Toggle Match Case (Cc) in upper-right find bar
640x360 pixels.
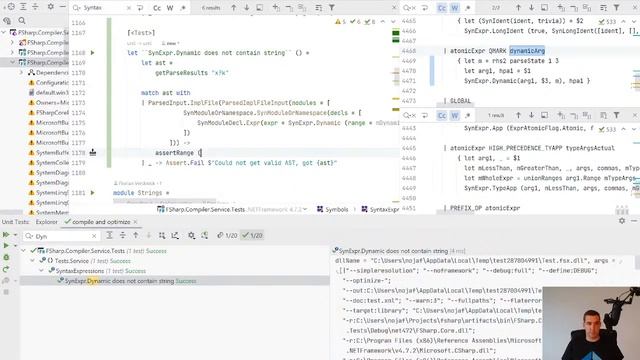pyautogui.click(x=442, y=8)
